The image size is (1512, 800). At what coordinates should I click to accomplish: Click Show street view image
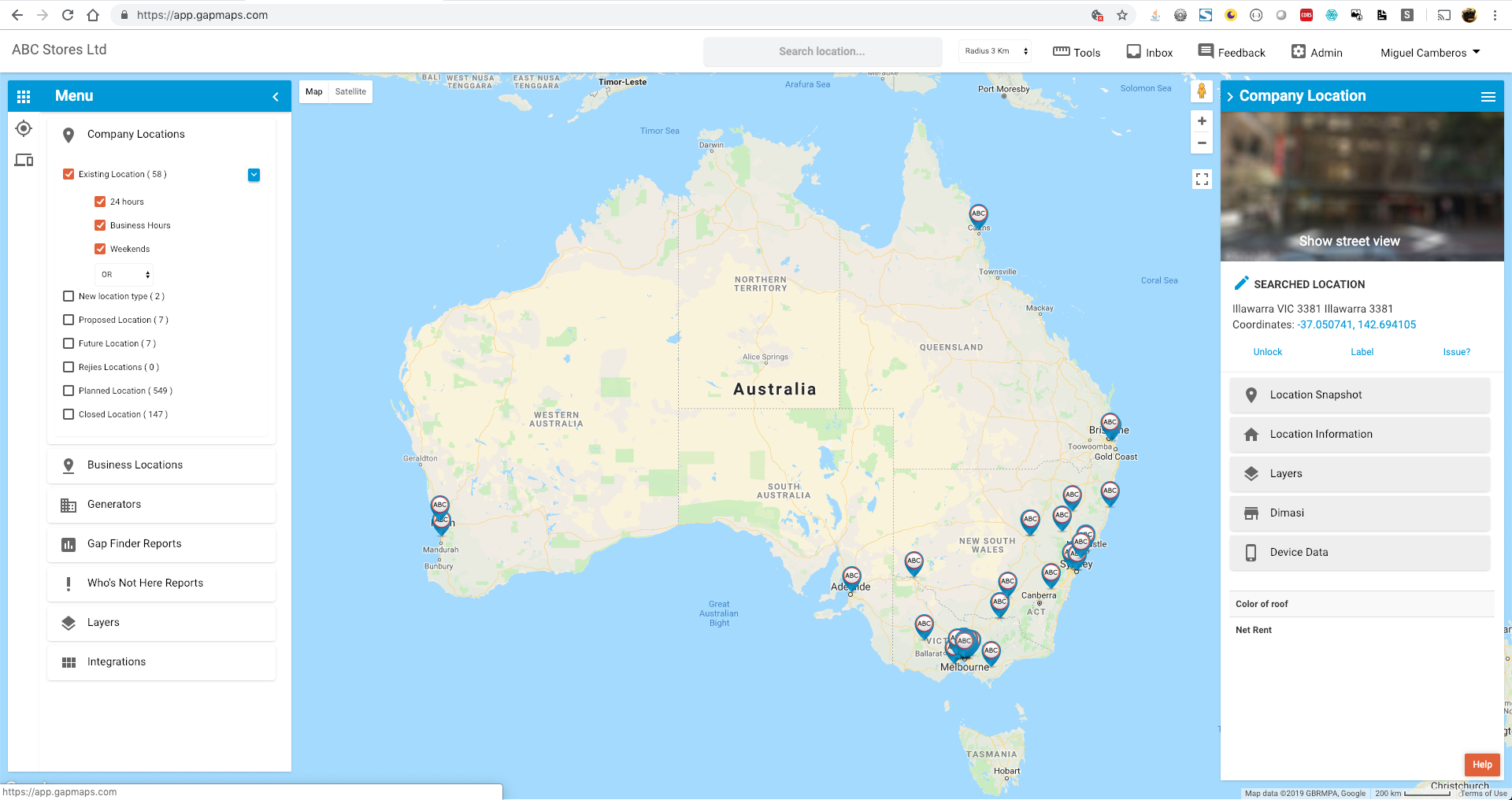[1362, 187]
